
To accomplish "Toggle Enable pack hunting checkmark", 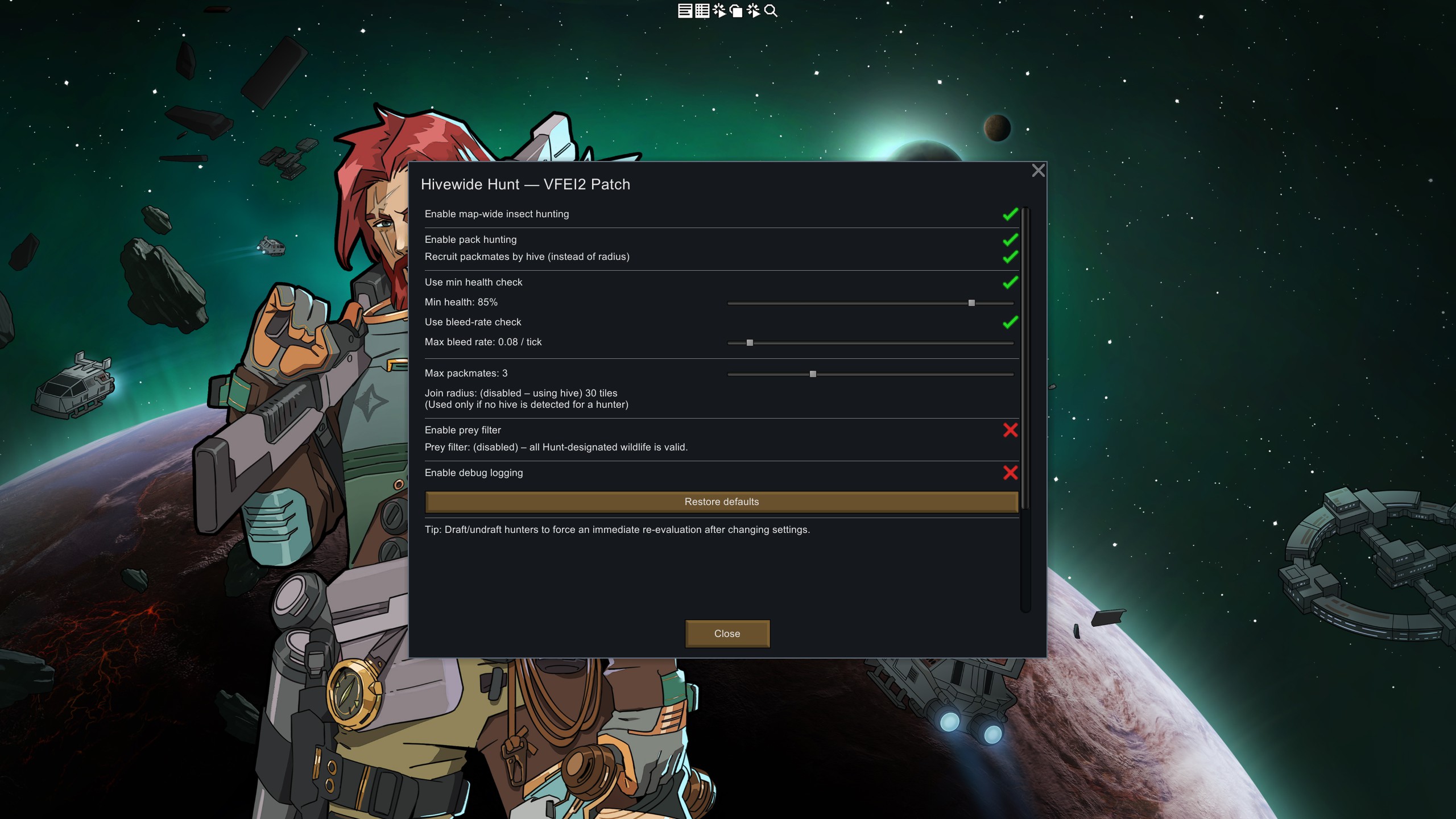I will [1010, 240].
